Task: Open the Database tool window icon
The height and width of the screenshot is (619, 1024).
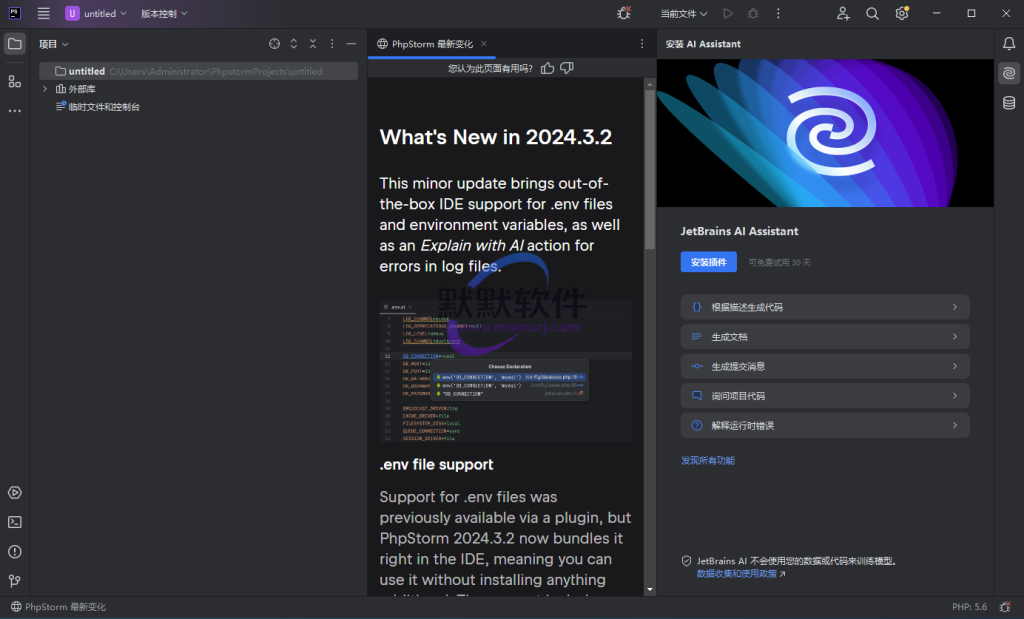Action: pyautogui.click(x=1009, y=103)
